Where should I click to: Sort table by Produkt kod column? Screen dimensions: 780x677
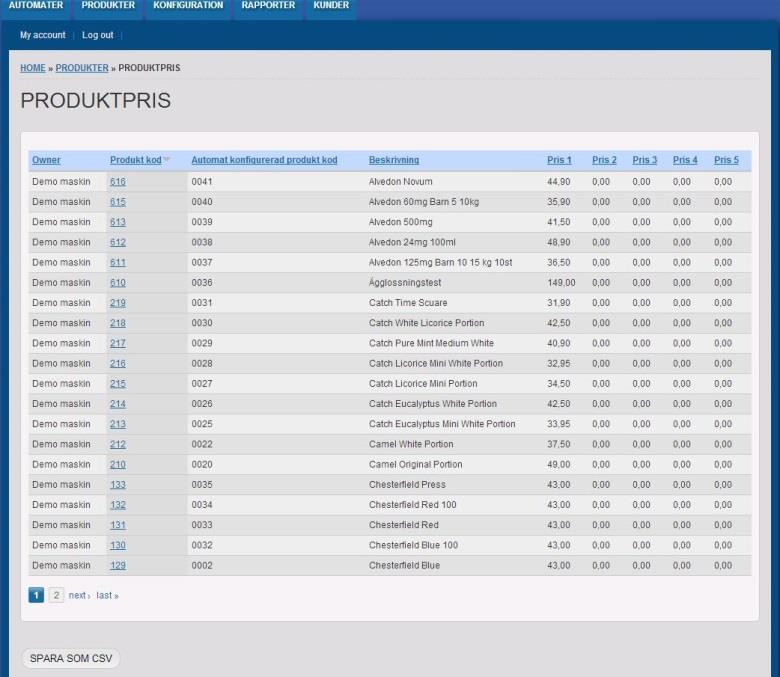point(135,160)
